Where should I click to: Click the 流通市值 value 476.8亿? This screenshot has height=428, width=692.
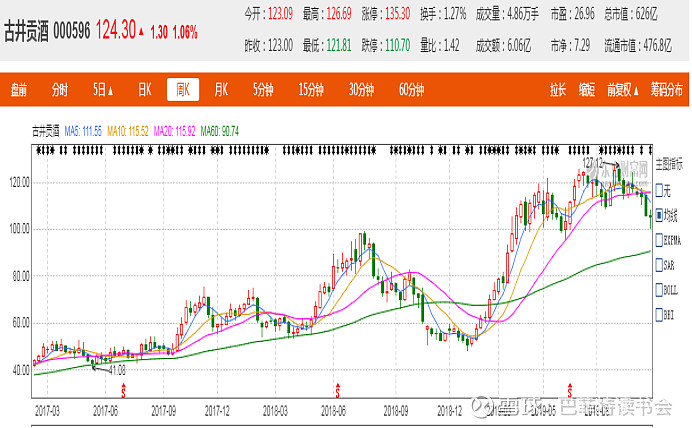pyautogui.click(x=658, y=45)
